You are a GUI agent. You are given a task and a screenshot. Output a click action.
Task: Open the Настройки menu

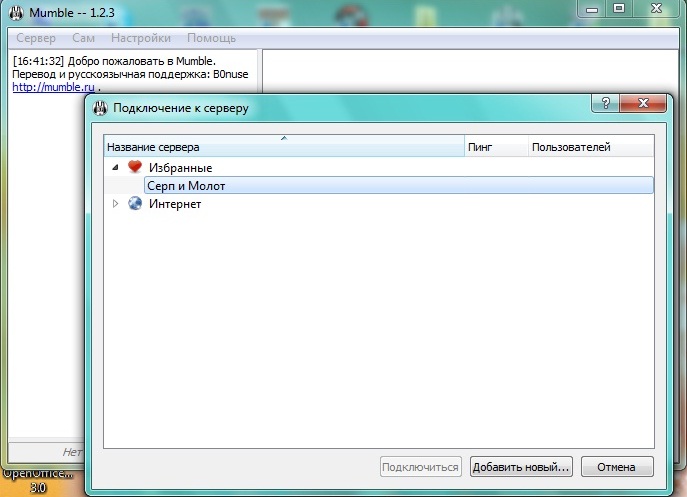point(141,38)
